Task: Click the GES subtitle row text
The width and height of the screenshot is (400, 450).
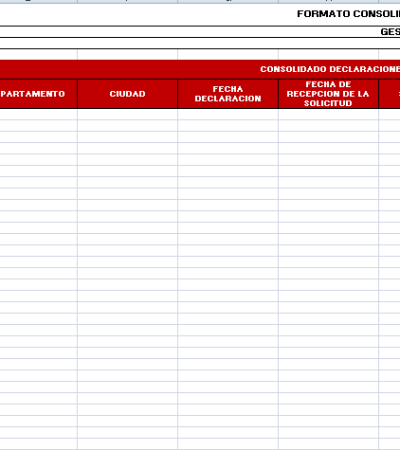Action: tap(390, 32)
